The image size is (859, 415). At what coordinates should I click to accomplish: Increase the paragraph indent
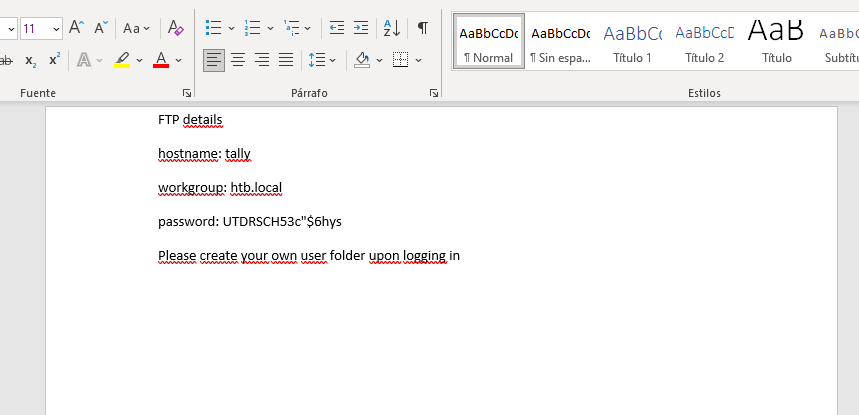(x=361, y=28)
